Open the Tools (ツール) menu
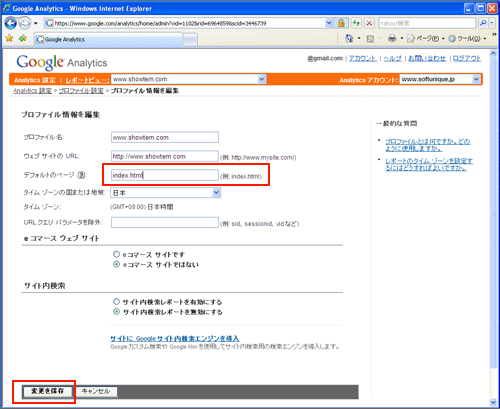 click(467, 39)
